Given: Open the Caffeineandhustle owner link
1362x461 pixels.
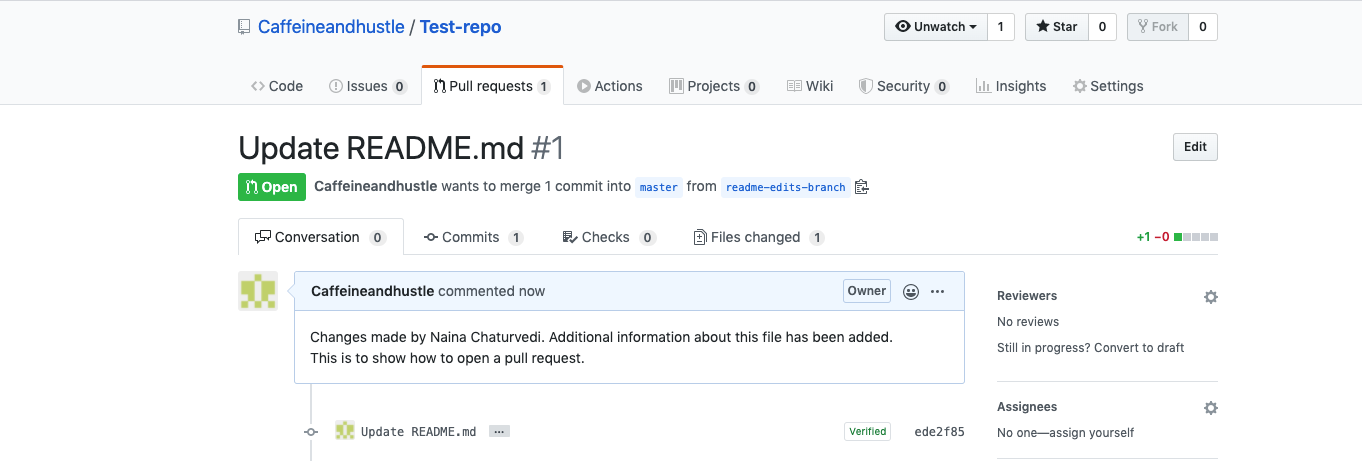Looking at the screenshot, I should click(330, 27).
